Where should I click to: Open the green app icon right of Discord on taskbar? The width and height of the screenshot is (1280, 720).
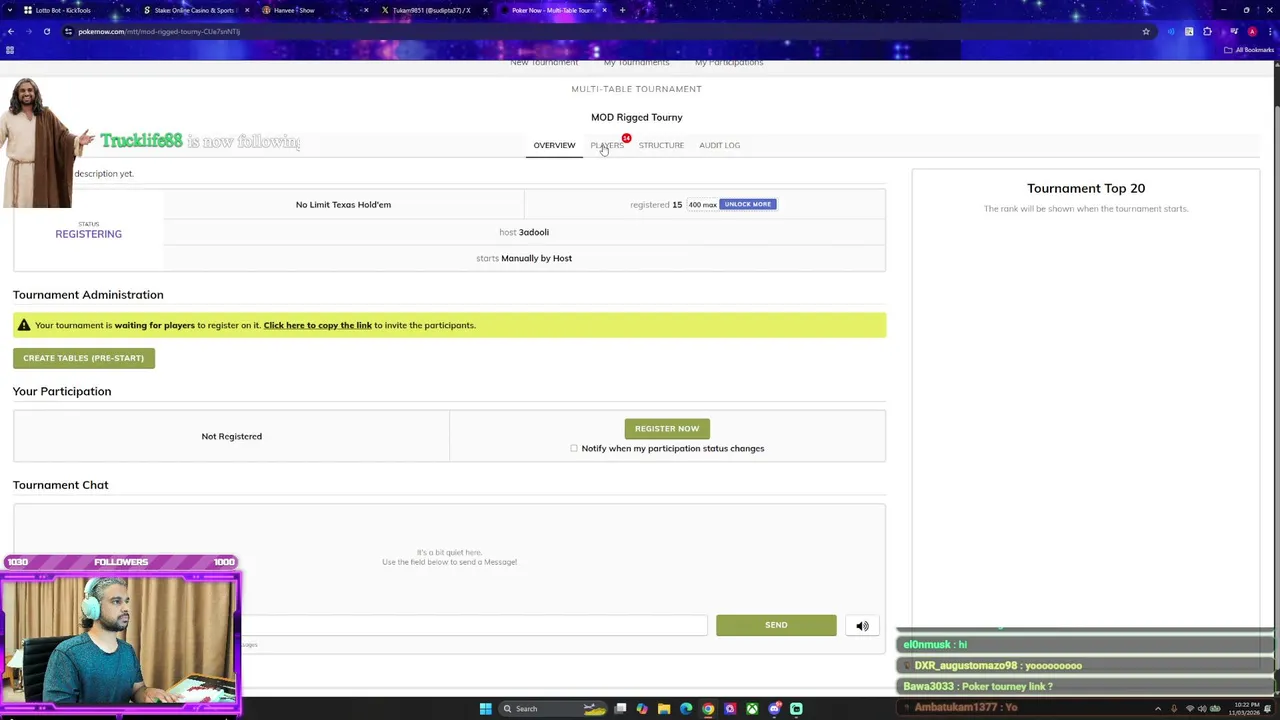pyautogui.click(x=796, y=709)
